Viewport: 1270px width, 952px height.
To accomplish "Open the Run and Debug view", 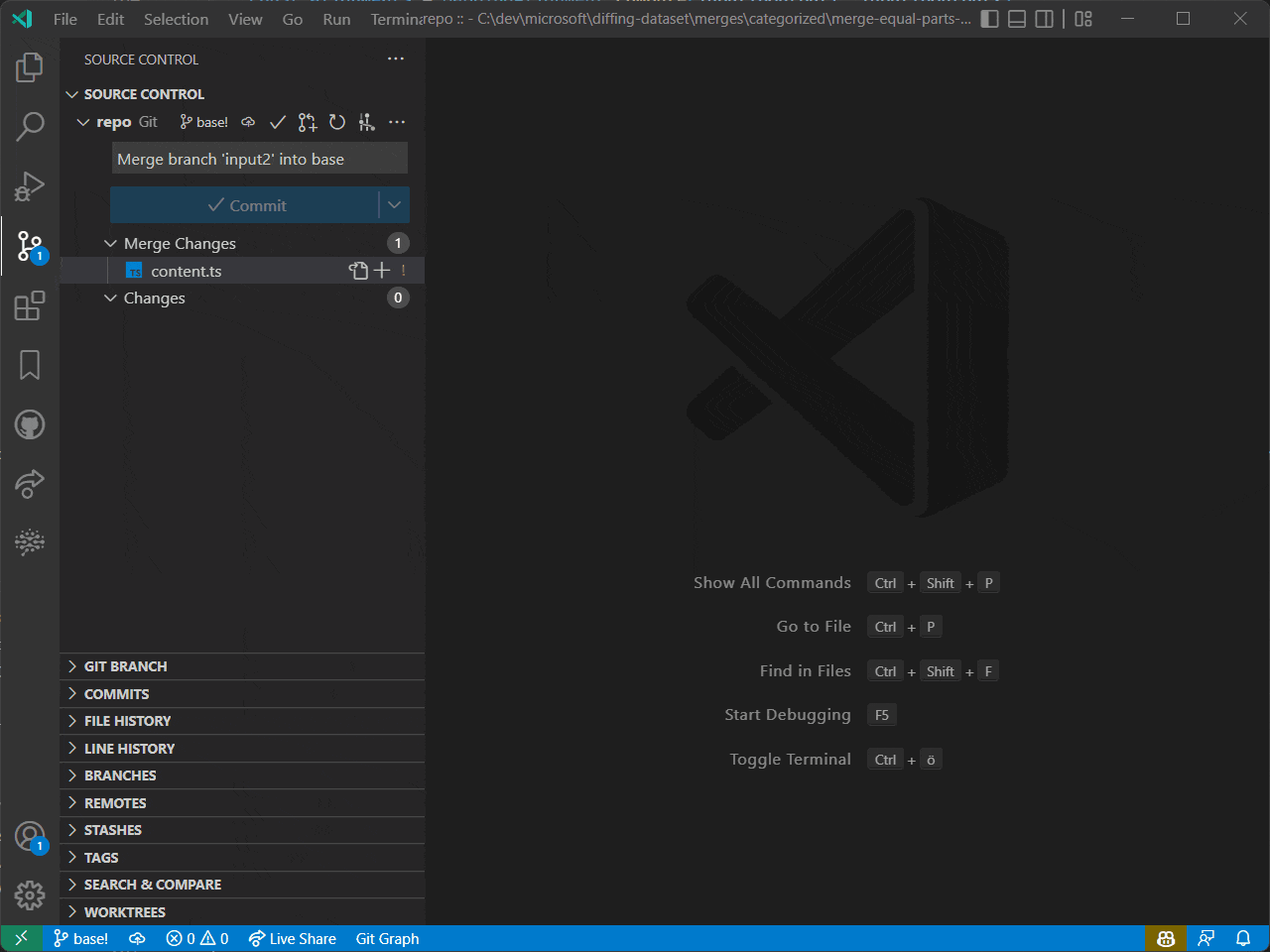I will (x=30, y=185).
